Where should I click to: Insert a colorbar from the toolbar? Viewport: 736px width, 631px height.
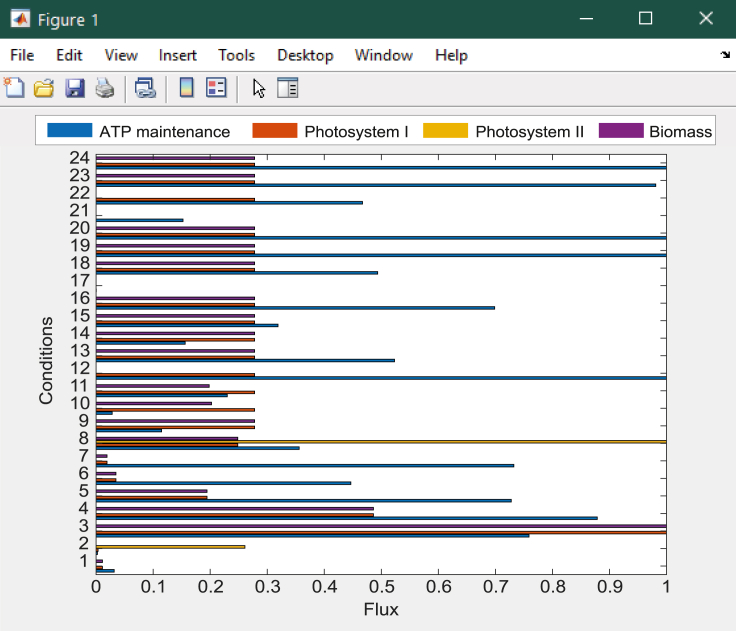[186, 88]
